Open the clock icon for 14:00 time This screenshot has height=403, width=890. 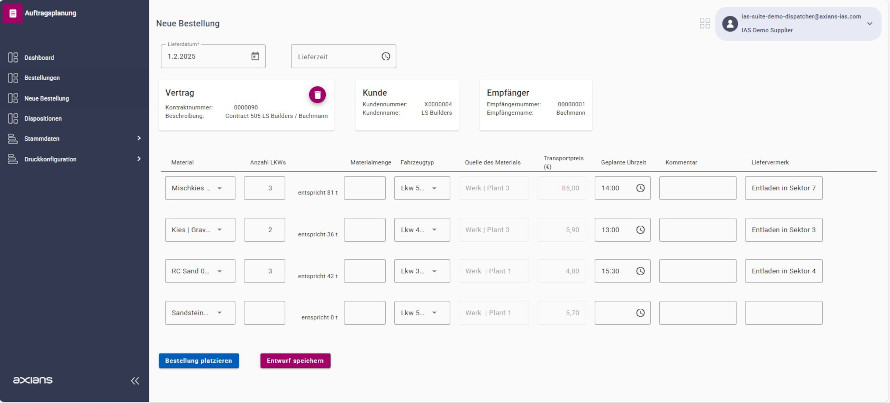click(x=640, y=188)
